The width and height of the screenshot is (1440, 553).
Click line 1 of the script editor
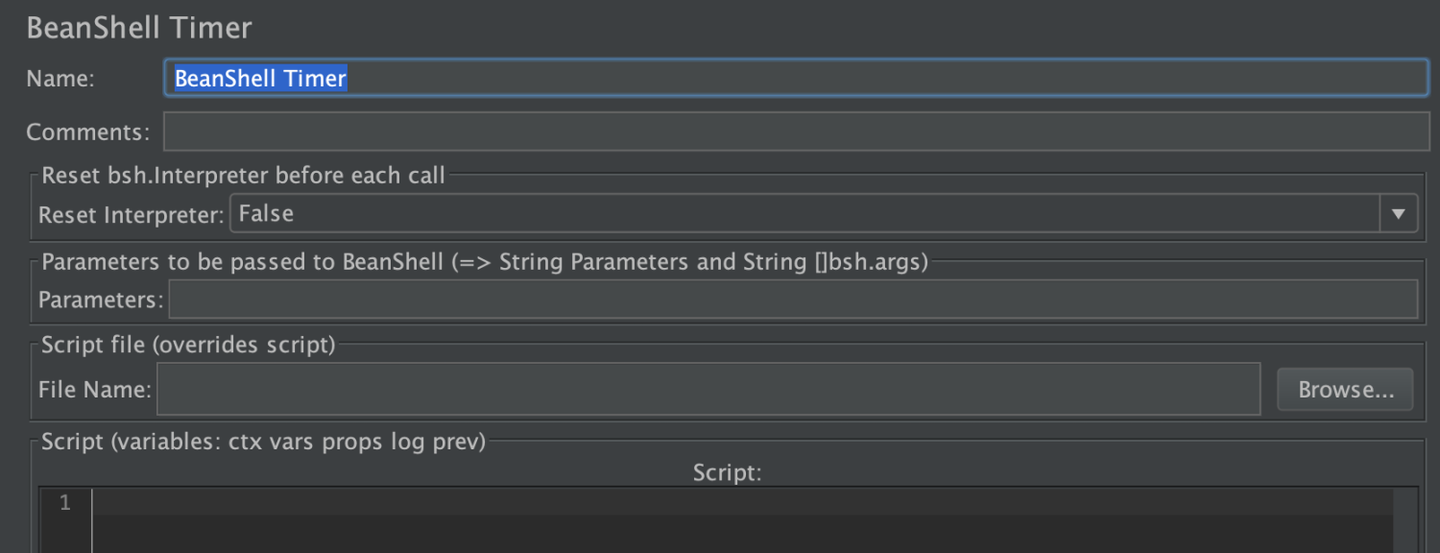click(x=740, y=503)
